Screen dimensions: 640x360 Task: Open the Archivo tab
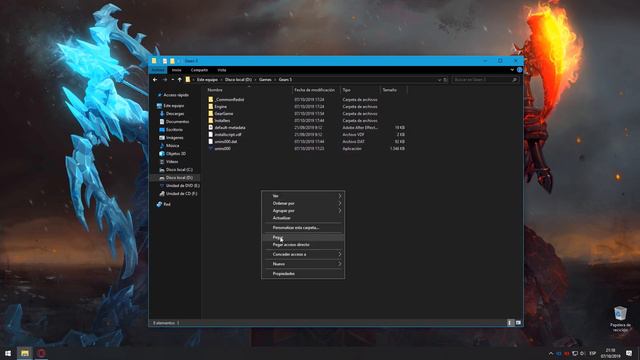(x=158, y=70)
